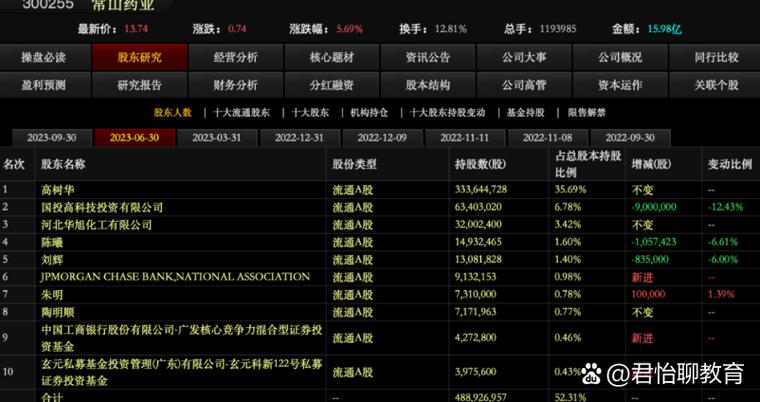Click the -1,057,423 change value
The width and height of the screenshot is (760, 402).
coord(654,242)
